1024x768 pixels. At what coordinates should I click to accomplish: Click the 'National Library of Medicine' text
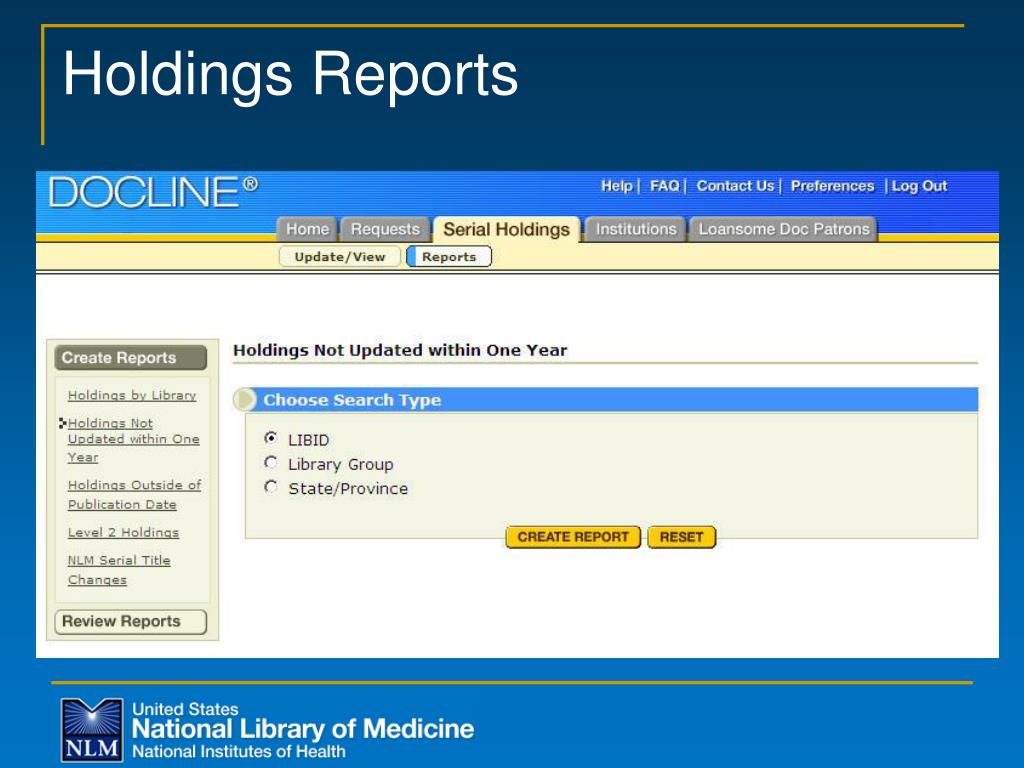(x=303, y=729)
